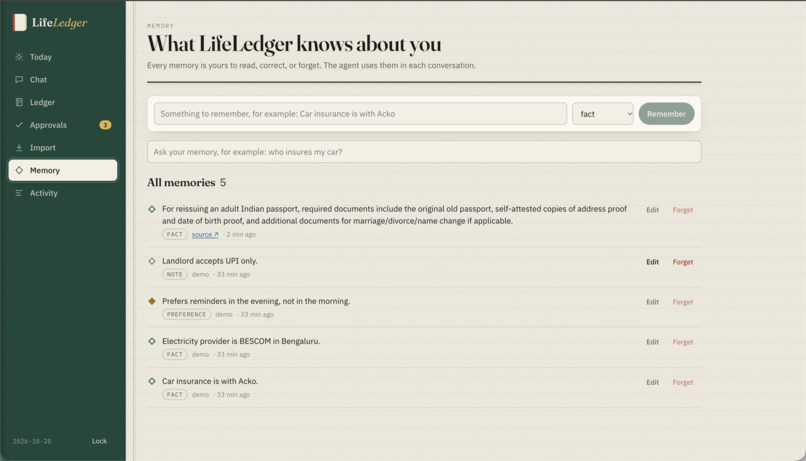The width and height of the screenshot is (806, 461).
Task: Click the PREFERENCE tag
Action: [187, 315]
